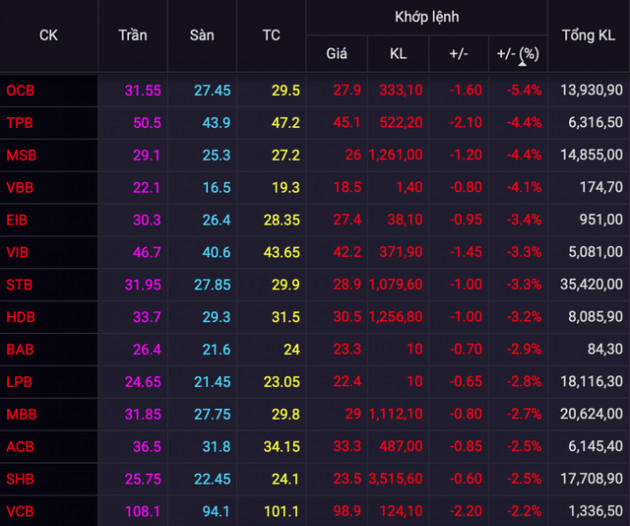Click TPB floor price 43.9
The image size is (630, 526).
tap(217, 123)
